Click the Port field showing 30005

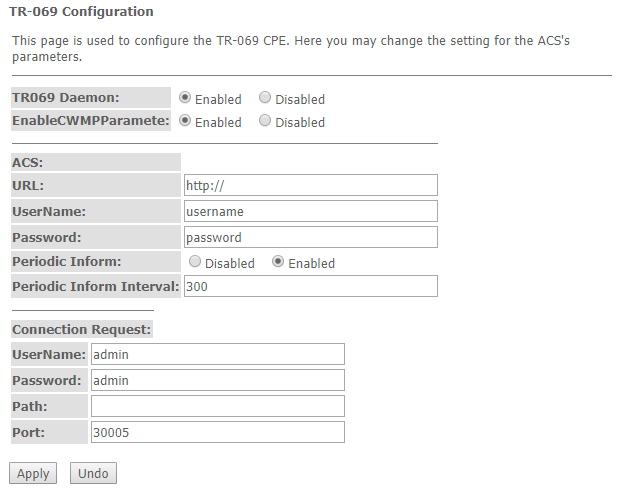tap(217, 432)
